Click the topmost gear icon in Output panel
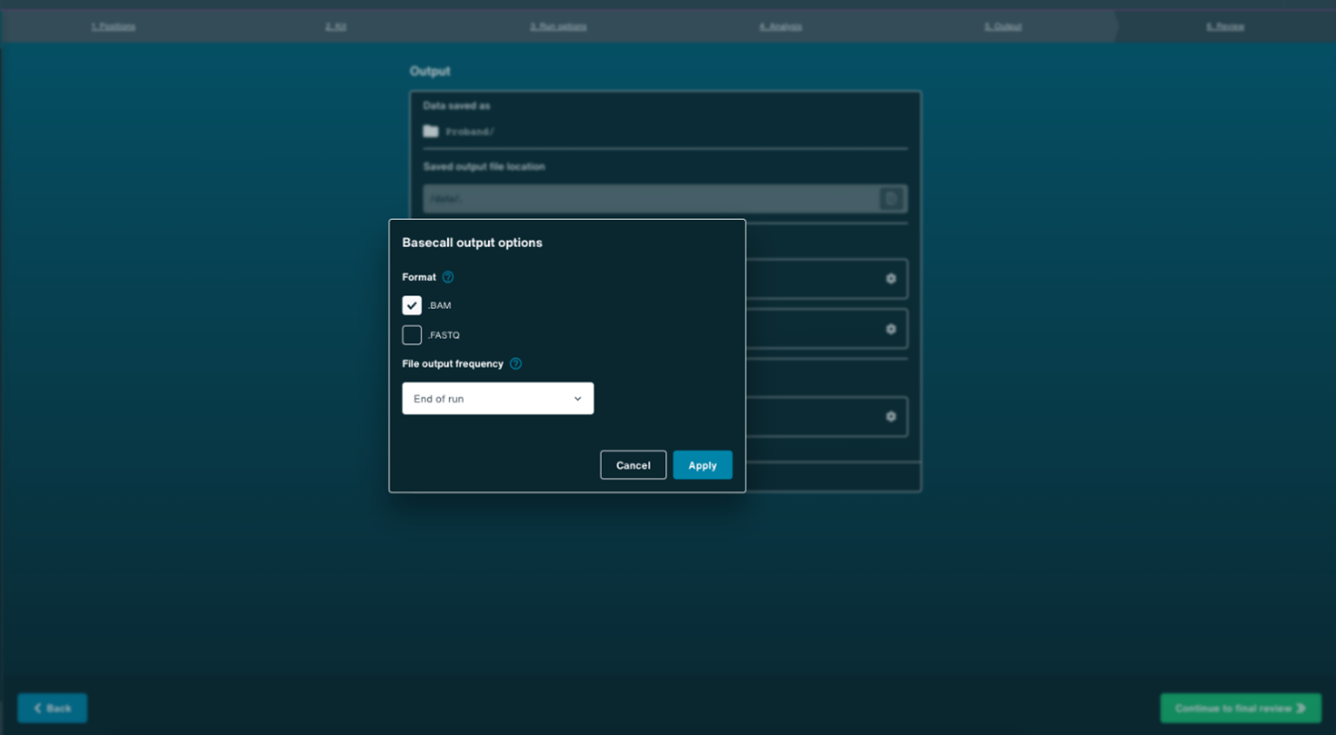The width and height of the screenshot is (1336, 735). 891,279
